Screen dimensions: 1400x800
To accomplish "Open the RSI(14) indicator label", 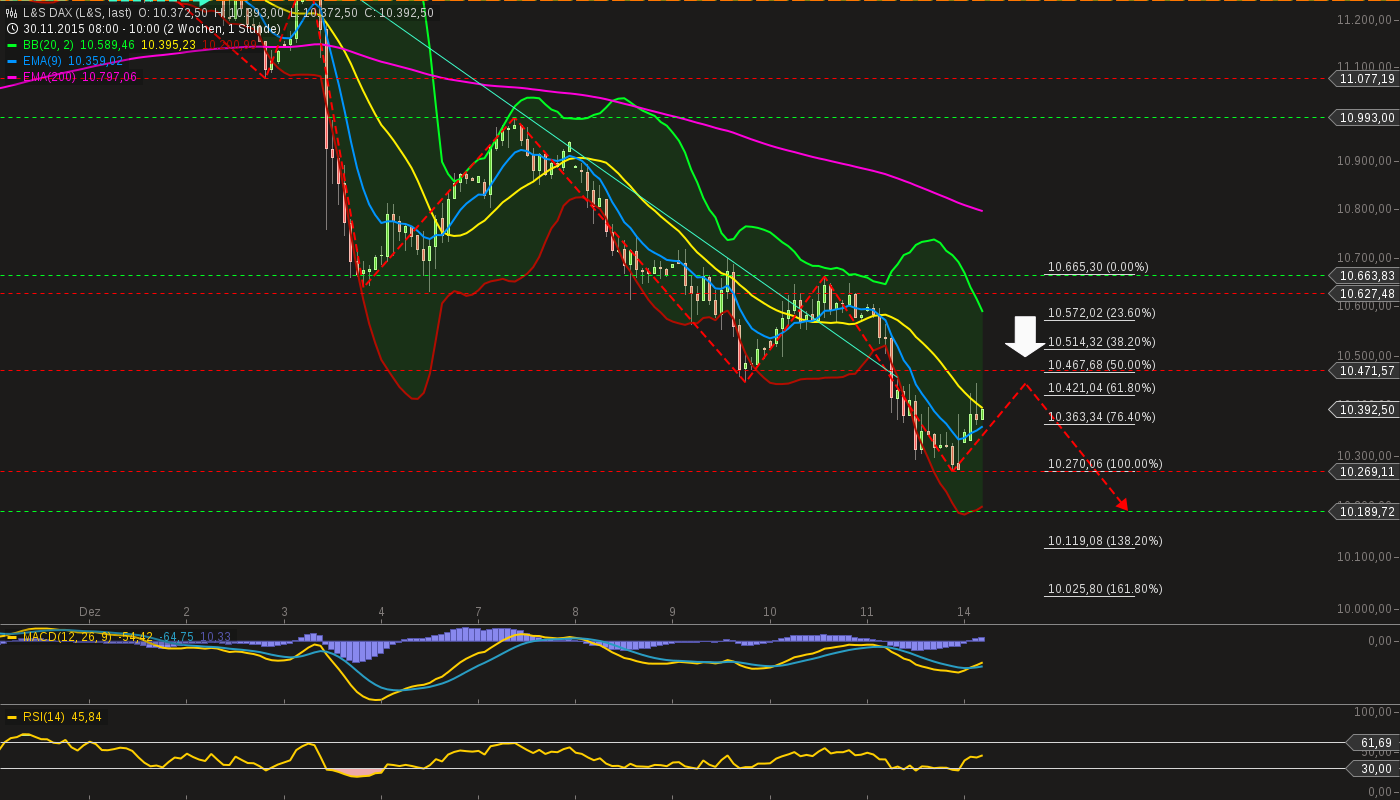I will coord(43,717).
